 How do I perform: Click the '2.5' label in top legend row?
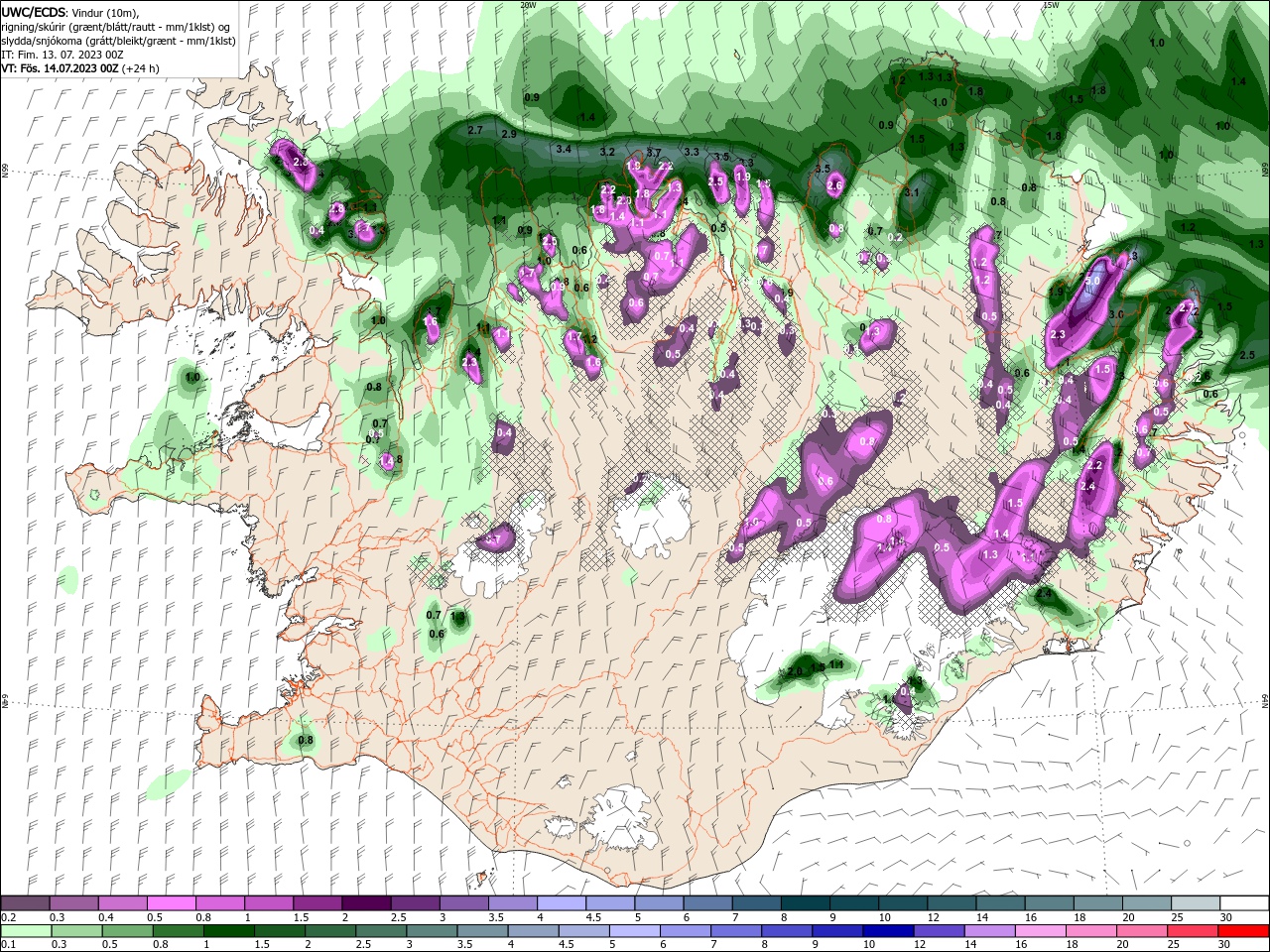(397, 917)
